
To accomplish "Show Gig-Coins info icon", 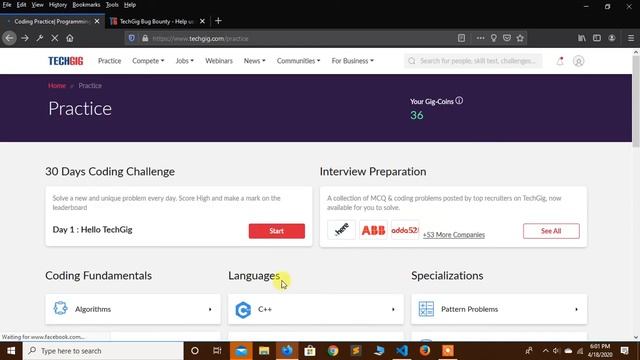I will (459, 100).
